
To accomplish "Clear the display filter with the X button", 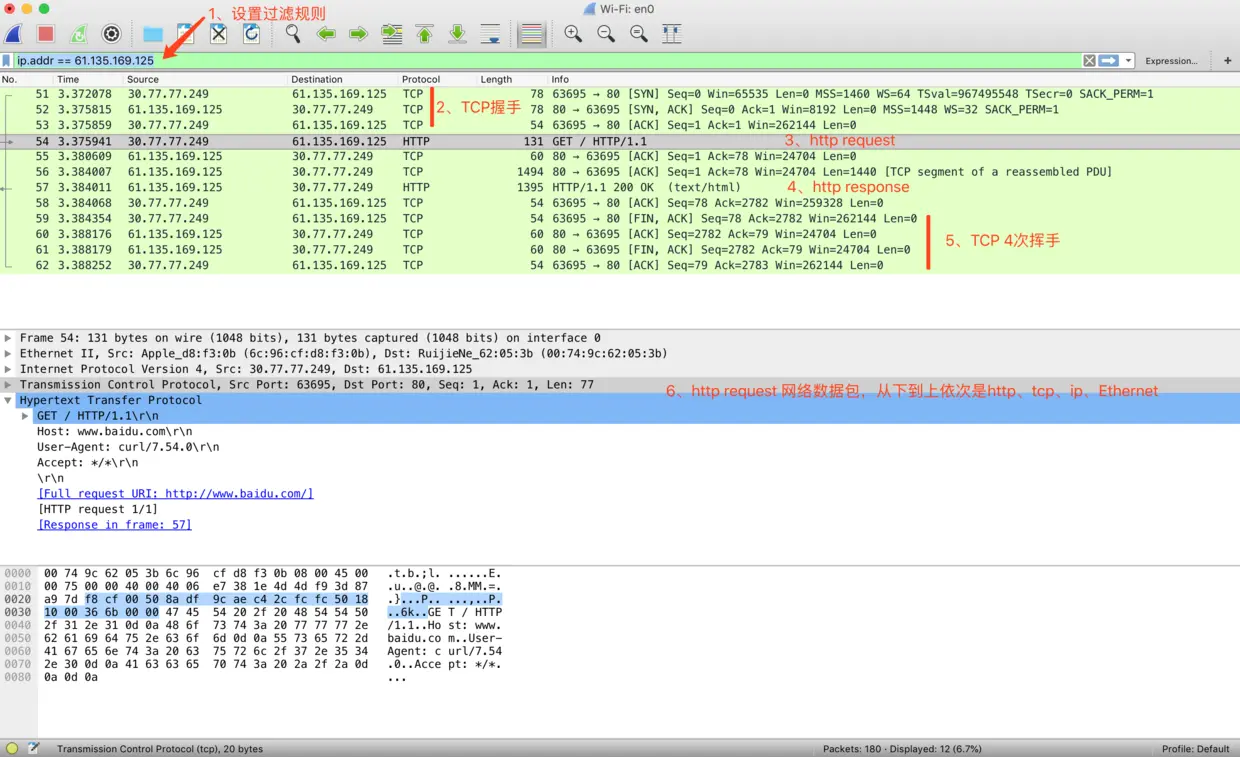I will point(1090,61).
